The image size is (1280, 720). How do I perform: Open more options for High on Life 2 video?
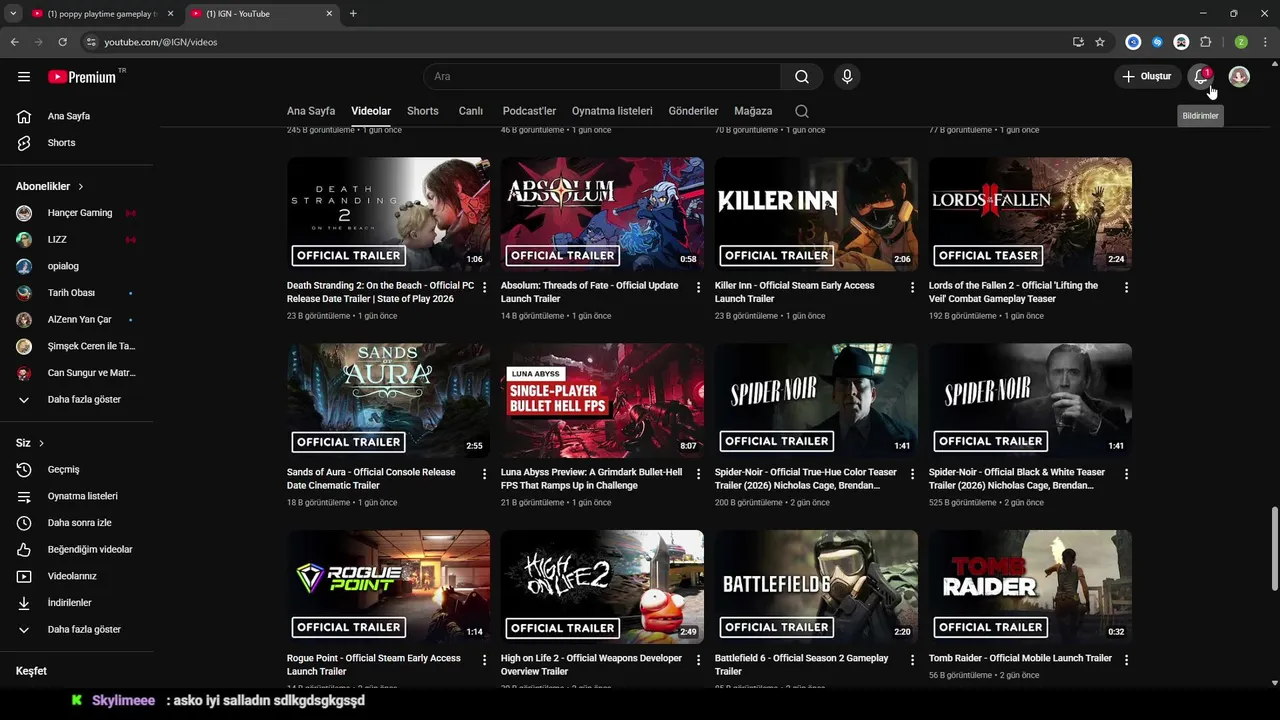[x=699, y=660]
